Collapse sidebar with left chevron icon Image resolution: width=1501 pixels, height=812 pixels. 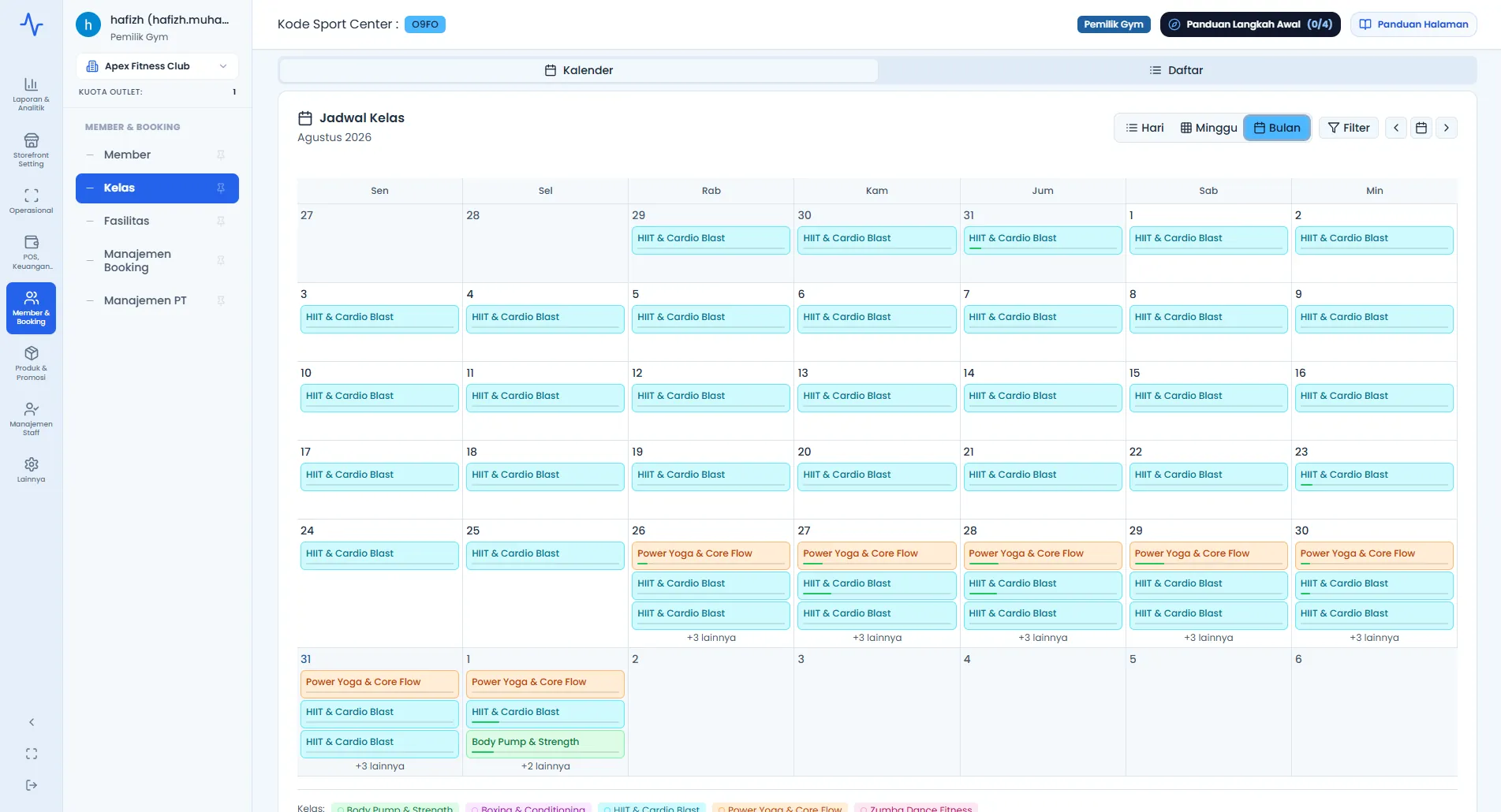pos(32,722)
